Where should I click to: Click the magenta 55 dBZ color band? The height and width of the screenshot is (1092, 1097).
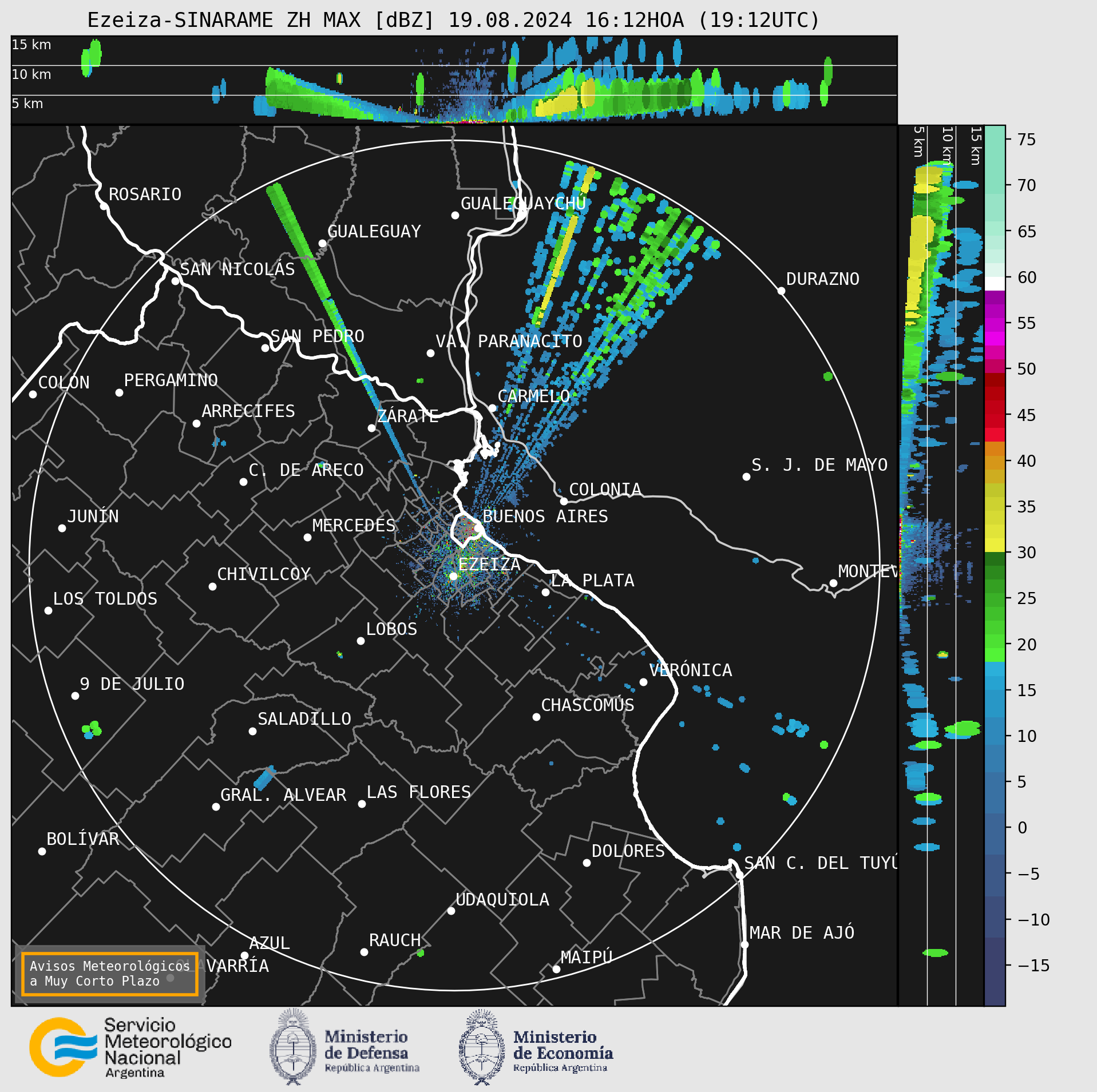point(995,324)
